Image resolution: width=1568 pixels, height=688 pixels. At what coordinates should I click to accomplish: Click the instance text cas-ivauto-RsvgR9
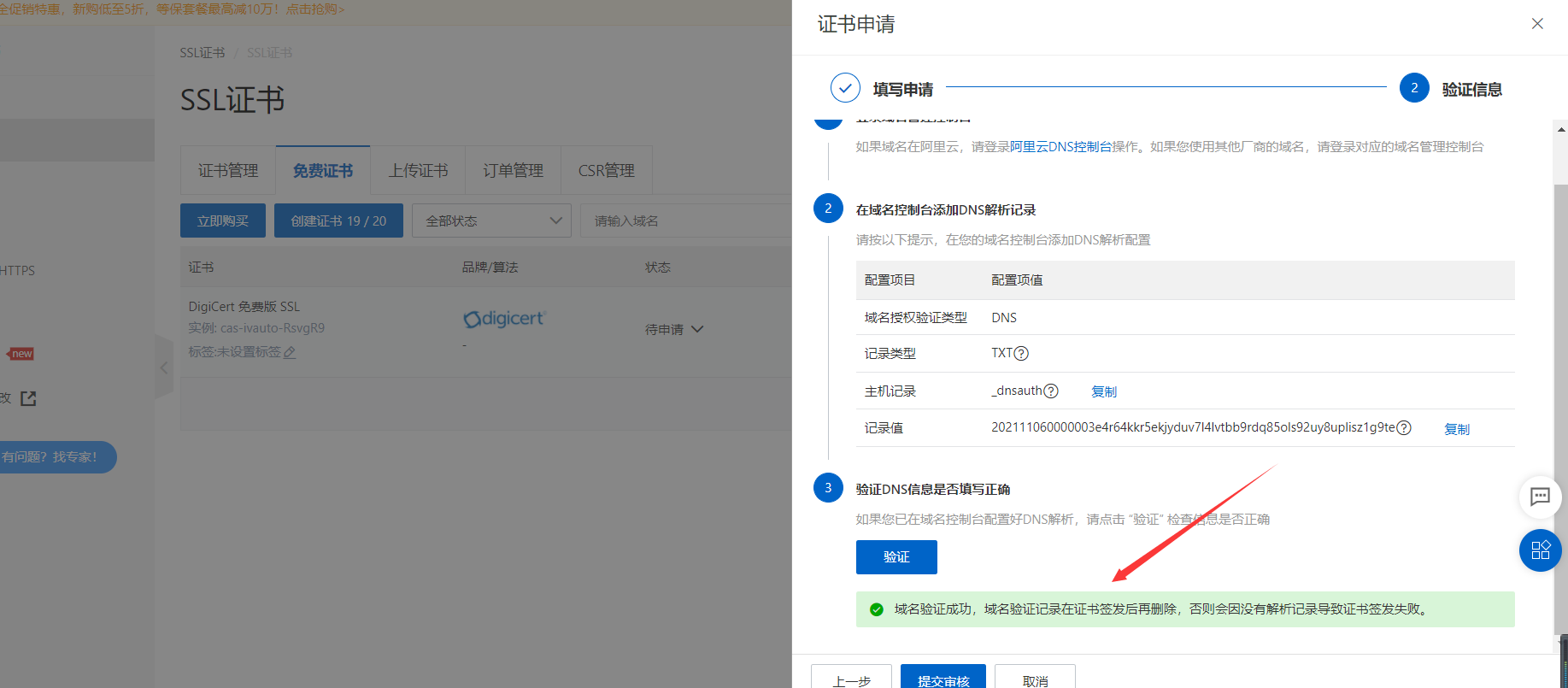(273, 328)
